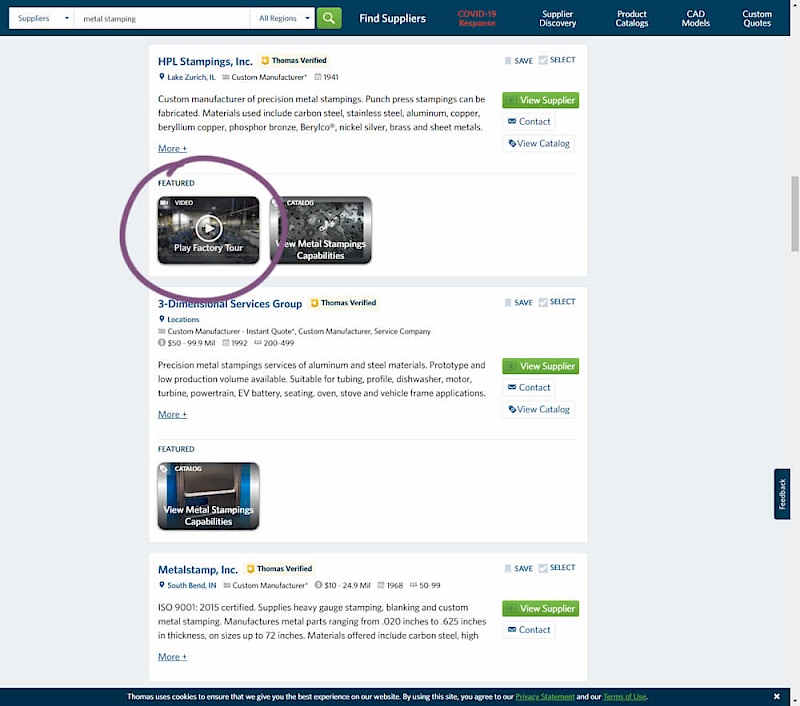Tick Select checkbox for 3-Dimensional Services Group
The width and height of the screenshot is (800, 706).
pyautogui.click(x=543, y=302)
